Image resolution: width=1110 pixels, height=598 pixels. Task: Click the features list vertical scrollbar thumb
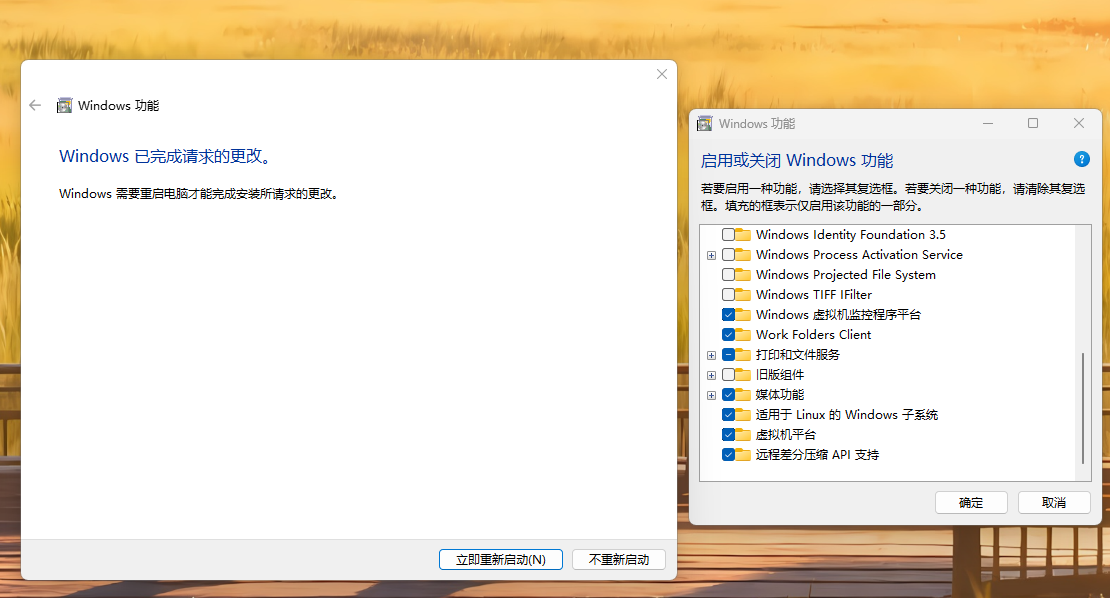1083,408
